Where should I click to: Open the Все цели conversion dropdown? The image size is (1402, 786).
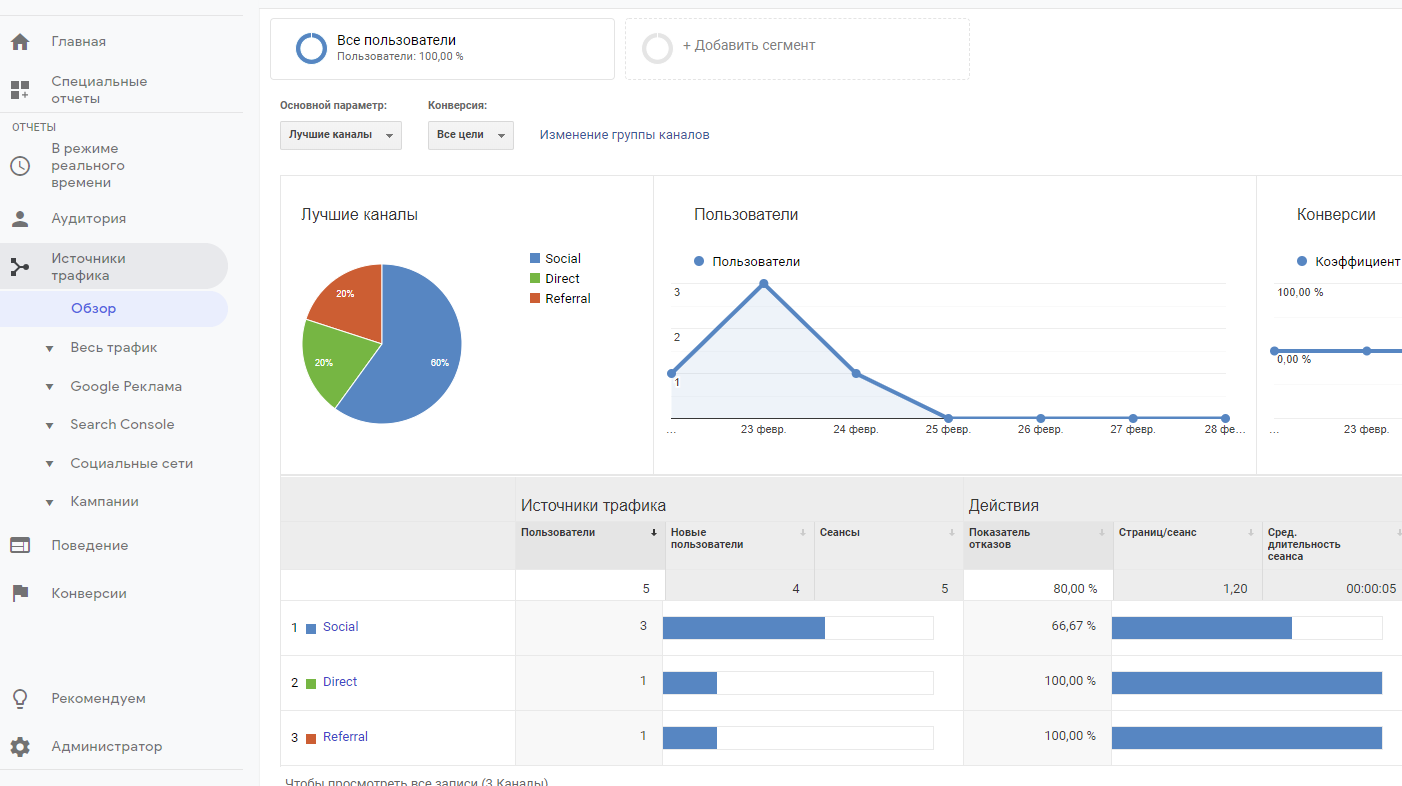click(x=471, y=135)
